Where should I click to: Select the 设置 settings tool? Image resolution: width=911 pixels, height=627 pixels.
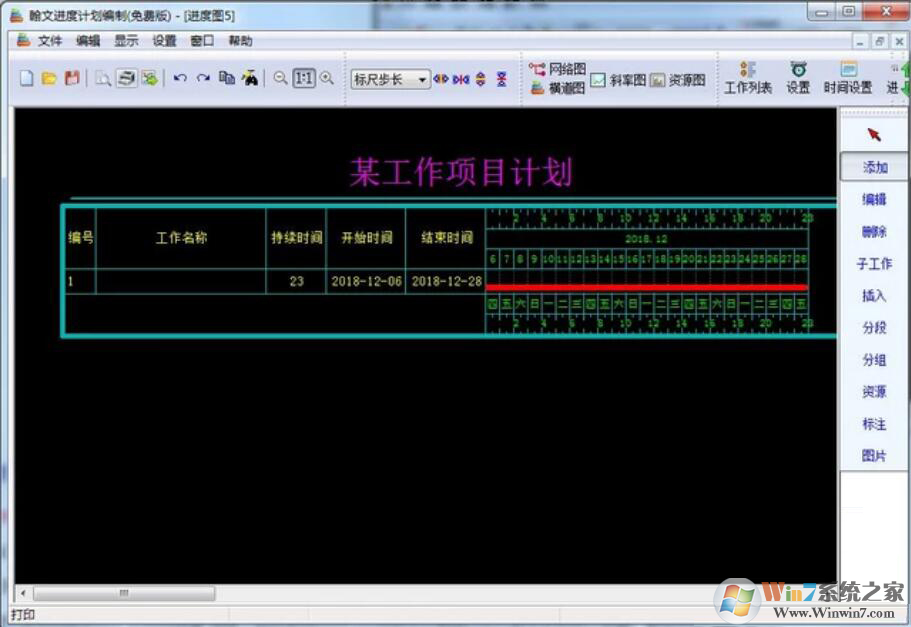800,77
